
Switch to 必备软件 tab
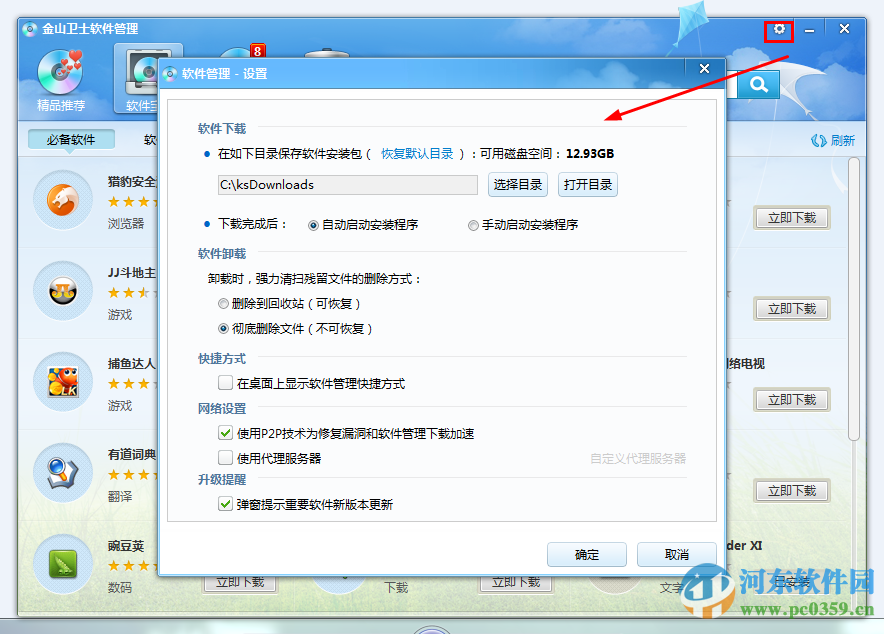click(71, 140)
